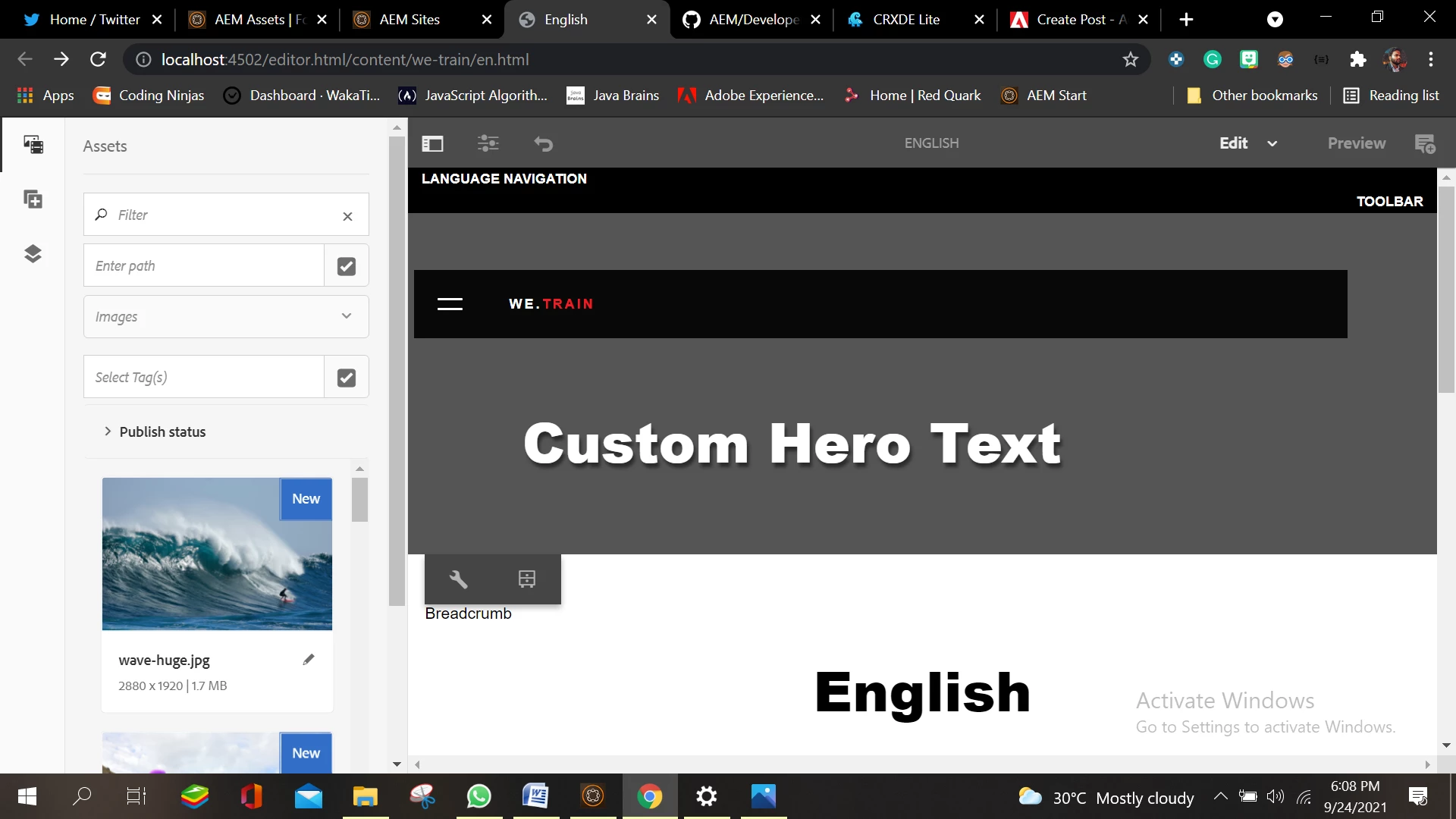
Task: Click the wrench configure icon
Action: [458, 579]
